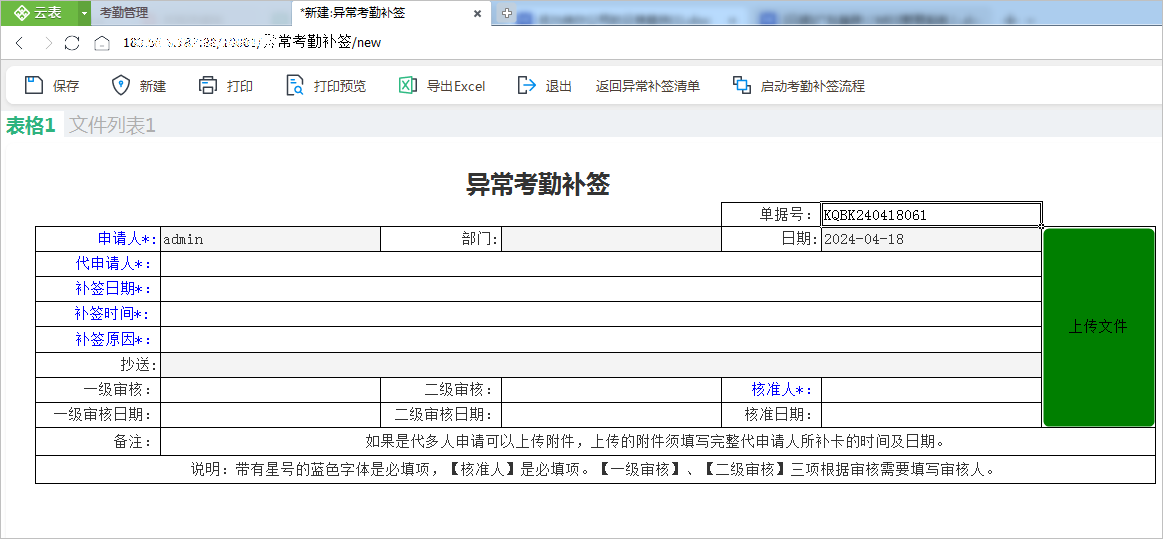Click the 一级审核 input field

[270, 390]
